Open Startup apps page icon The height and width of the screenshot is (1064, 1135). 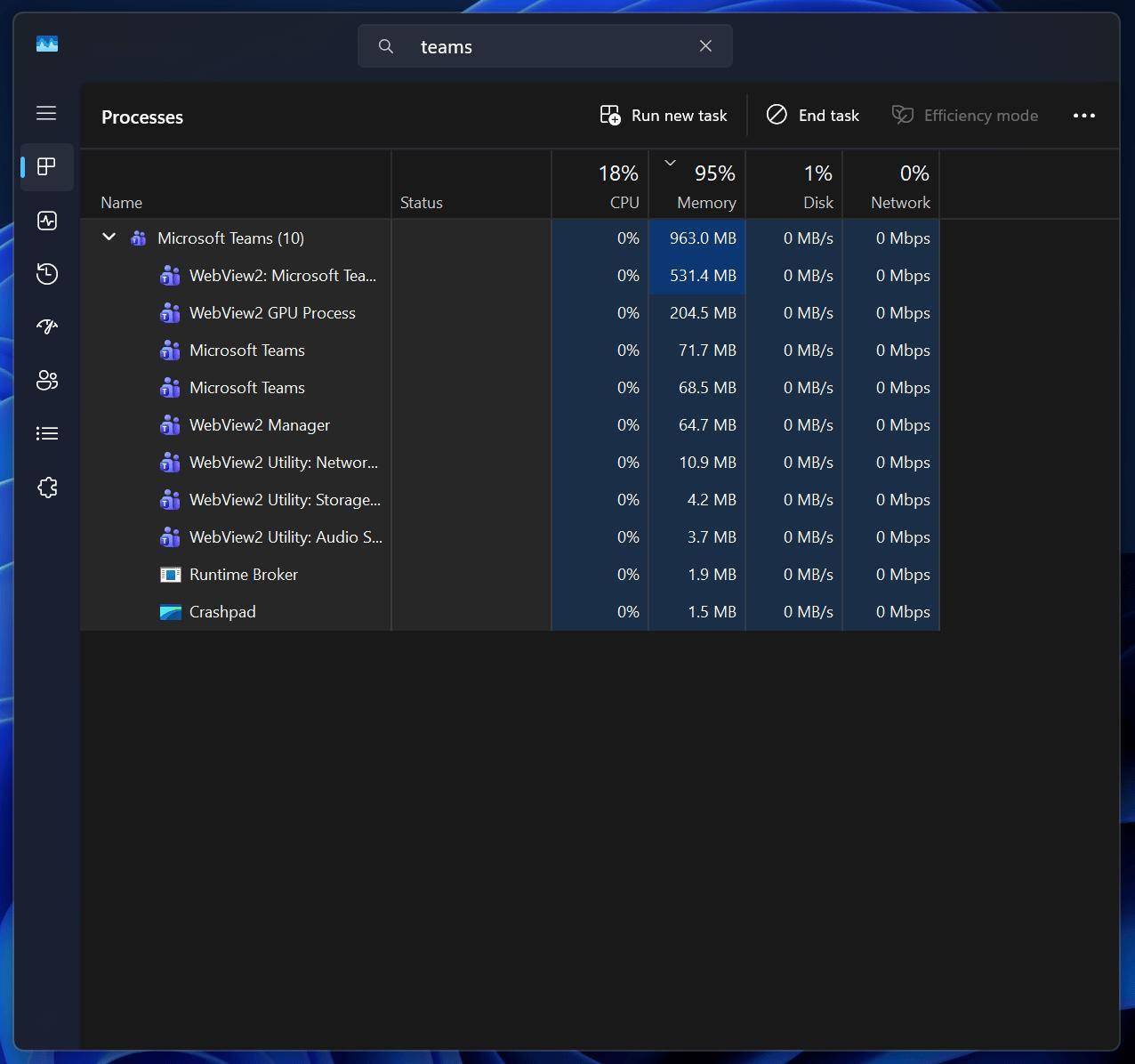click(x=47, y=326)
